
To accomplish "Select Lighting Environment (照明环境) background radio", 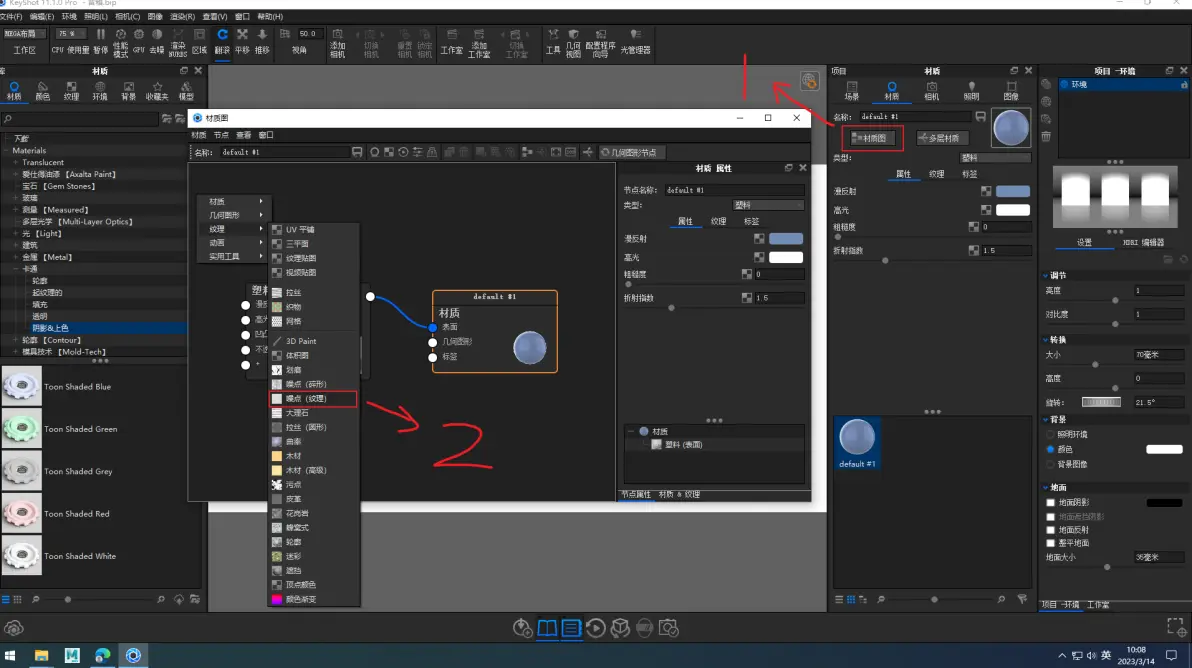I will click(1051, 435).
